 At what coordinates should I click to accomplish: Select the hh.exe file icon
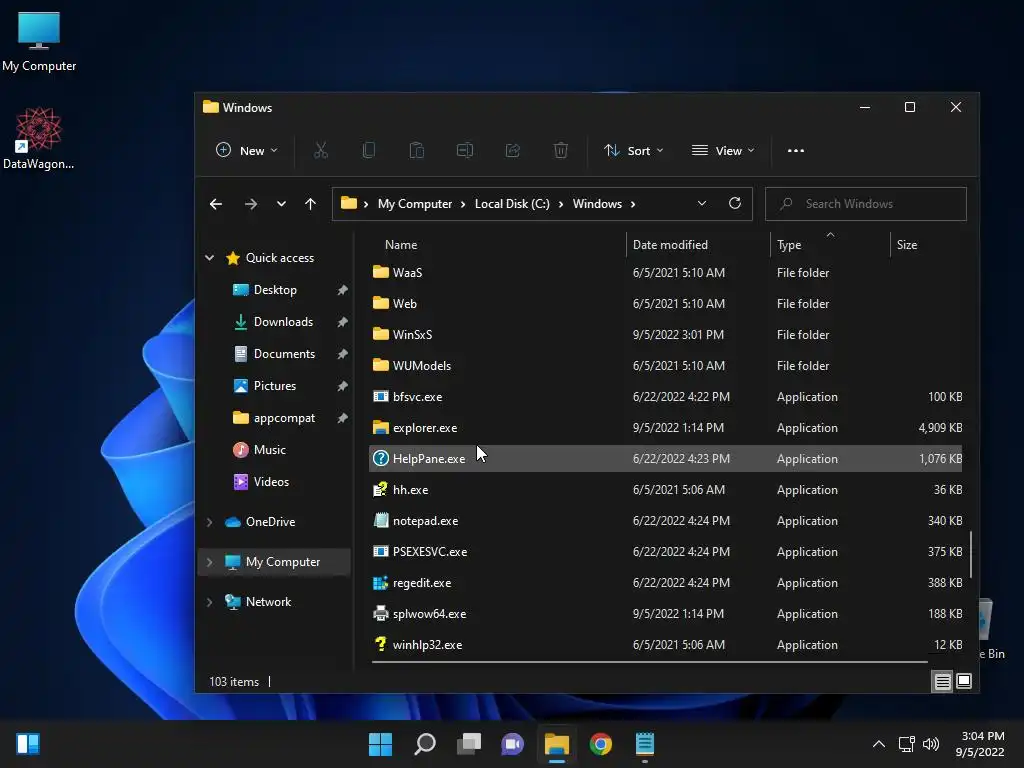click(x=380, y=490)
